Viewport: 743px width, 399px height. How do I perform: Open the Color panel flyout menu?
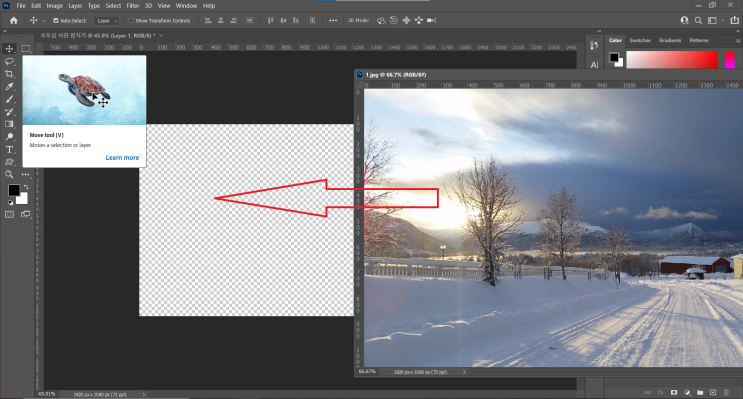pyautogui.click(x=738, y=40)
